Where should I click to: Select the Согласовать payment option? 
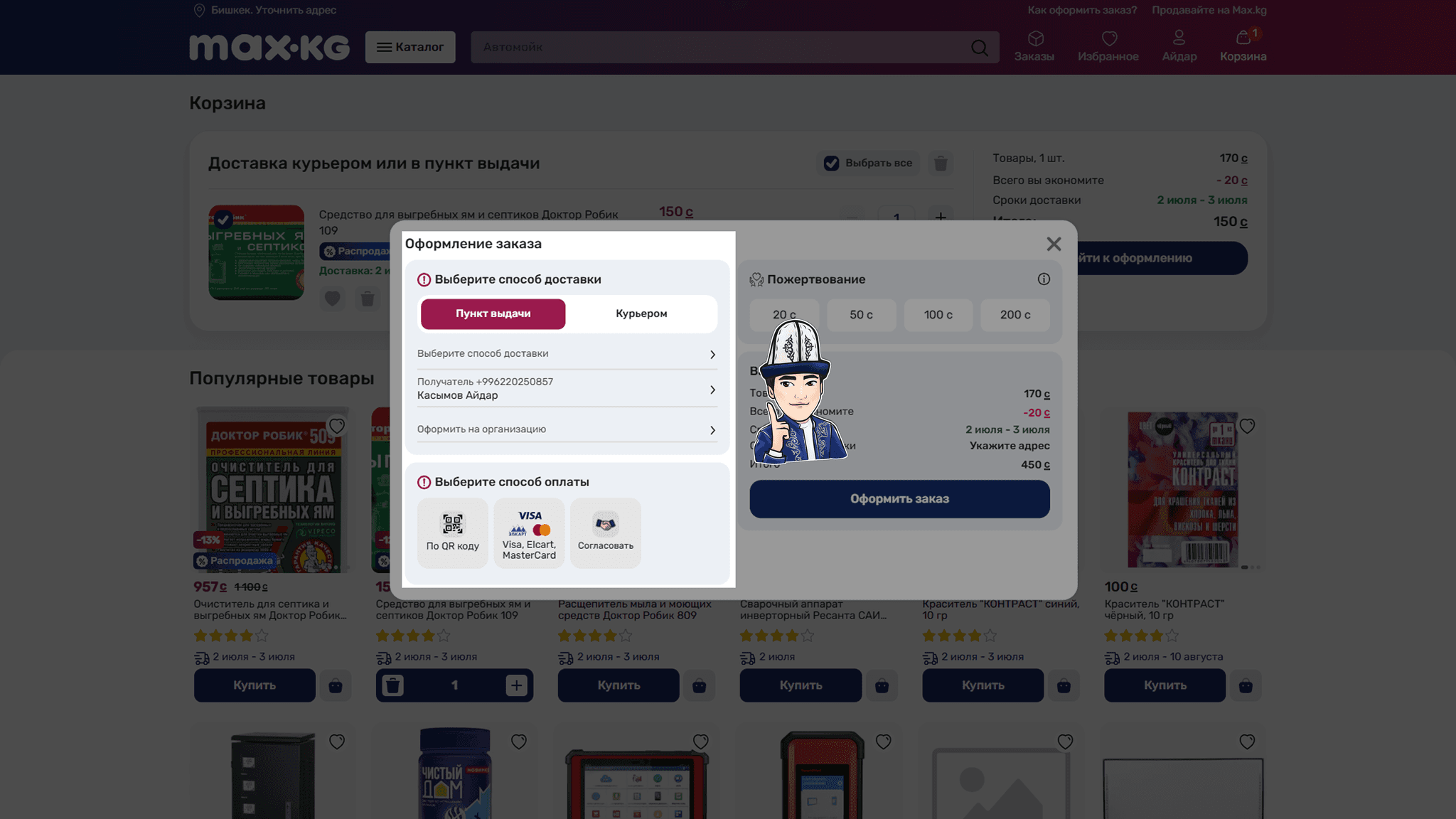(606, 532)
